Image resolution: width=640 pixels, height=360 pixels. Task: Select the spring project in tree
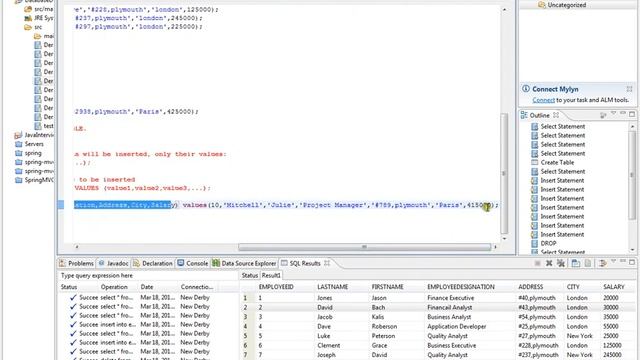[33, 153]
